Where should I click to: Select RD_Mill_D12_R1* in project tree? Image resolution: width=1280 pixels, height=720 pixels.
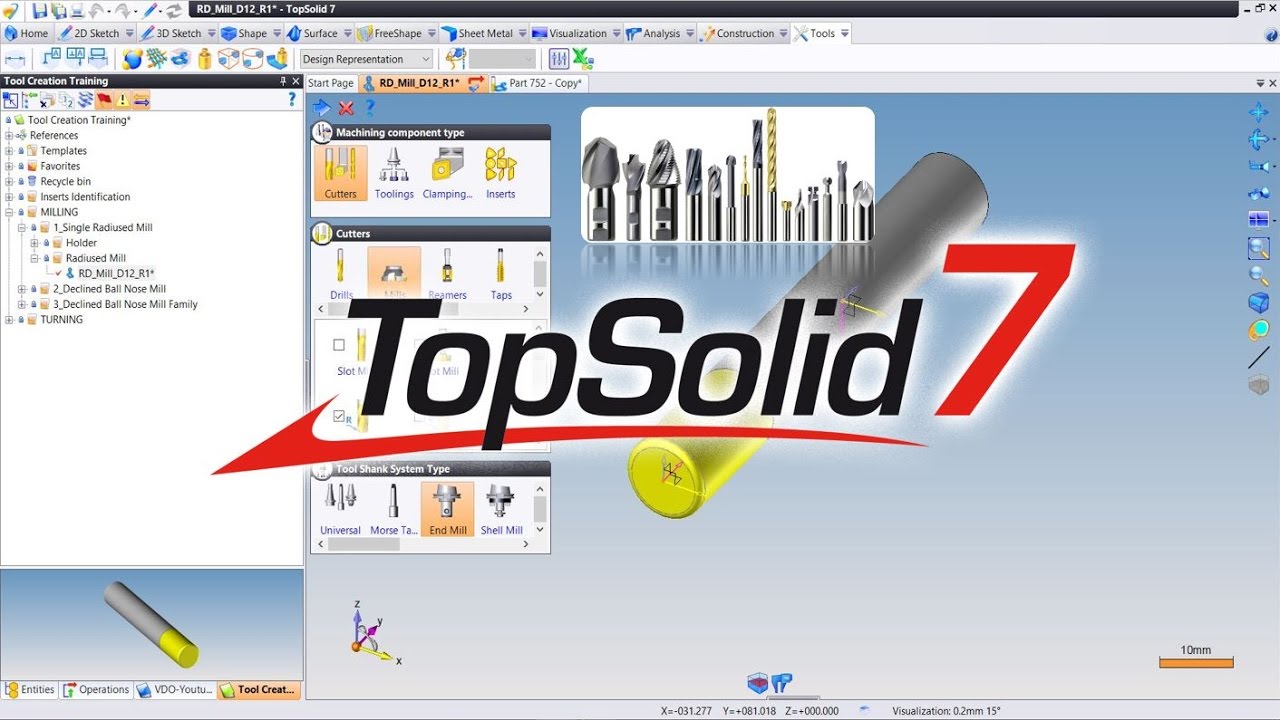[x=116, y=273]
